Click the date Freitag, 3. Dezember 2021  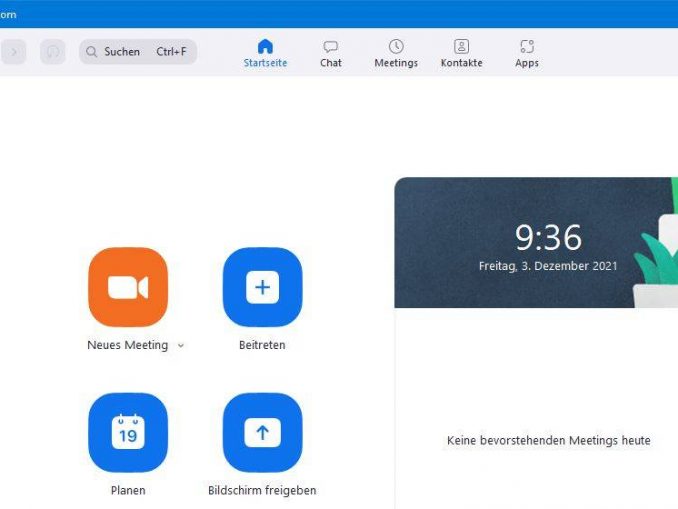(x=548, y=267)
